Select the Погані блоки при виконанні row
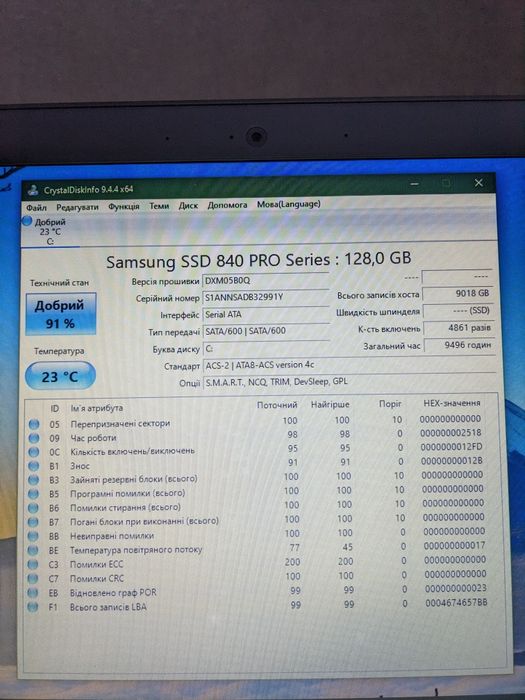This screenshot has height=700, width=525. 261,521
